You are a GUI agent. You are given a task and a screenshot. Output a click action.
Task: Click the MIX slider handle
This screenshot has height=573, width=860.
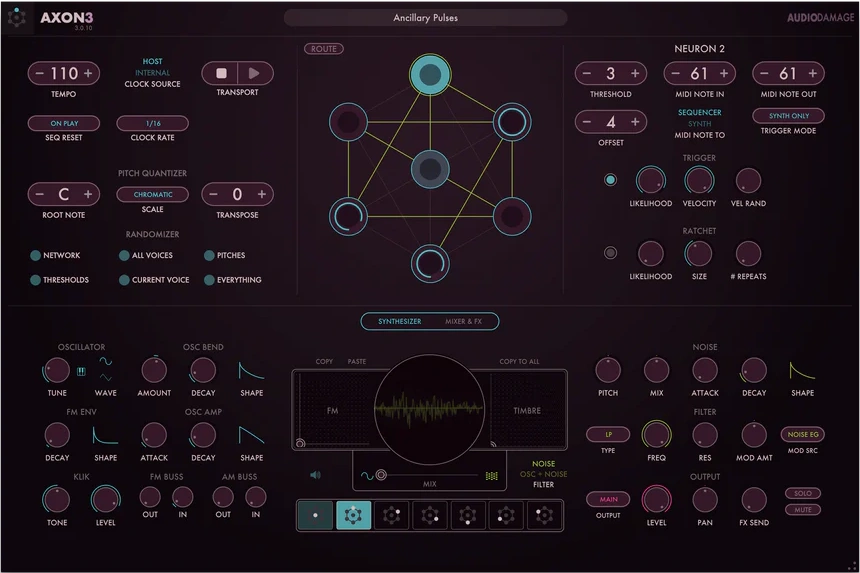point(381,475)
